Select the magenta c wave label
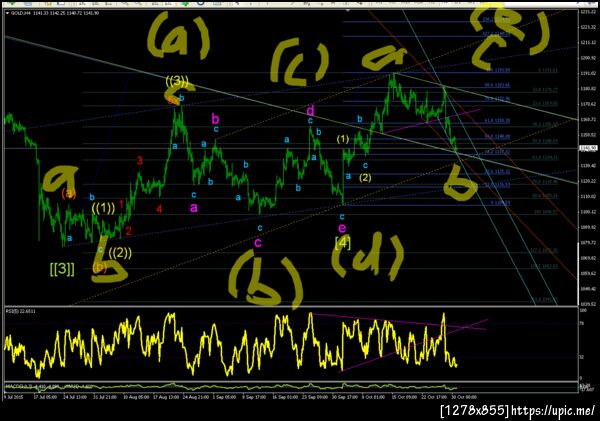This screenshot has height=421, width=600. [x=258, y=242]
